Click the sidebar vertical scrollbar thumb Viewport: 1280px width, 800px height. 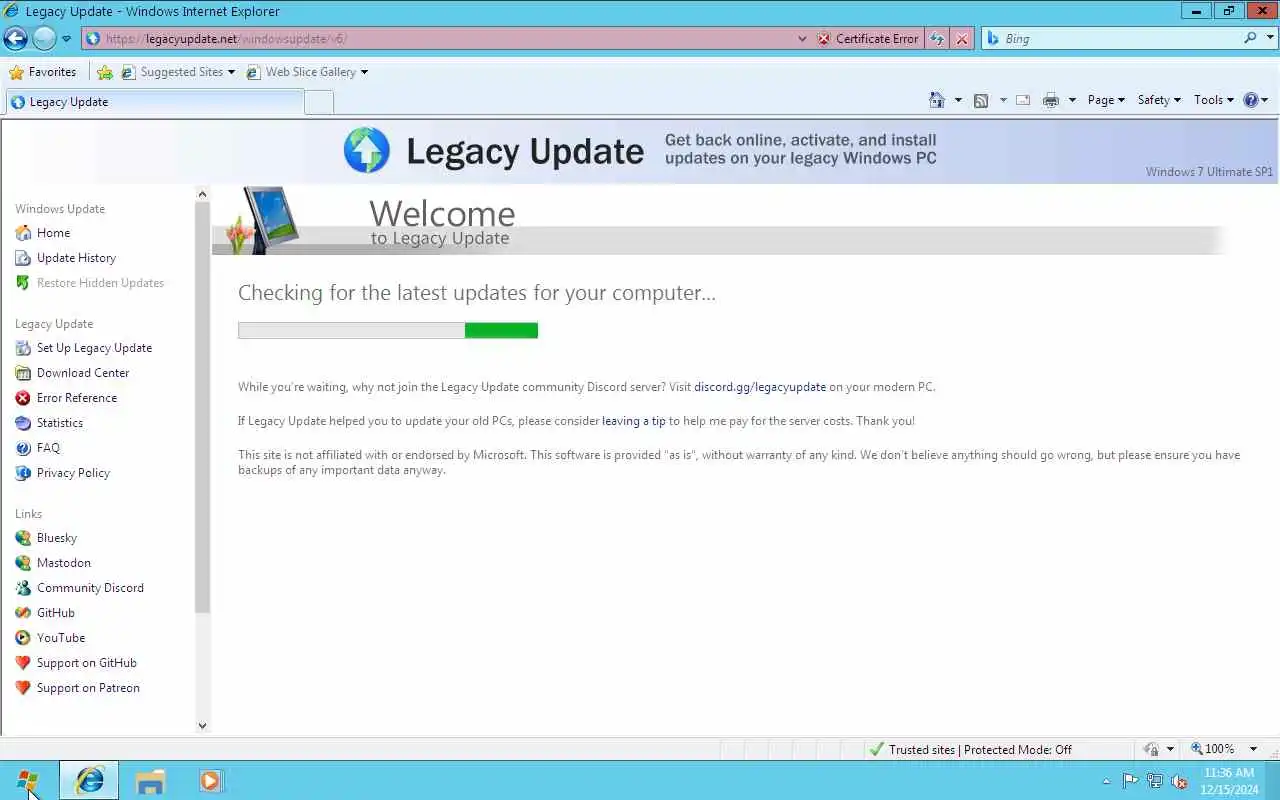202,407
